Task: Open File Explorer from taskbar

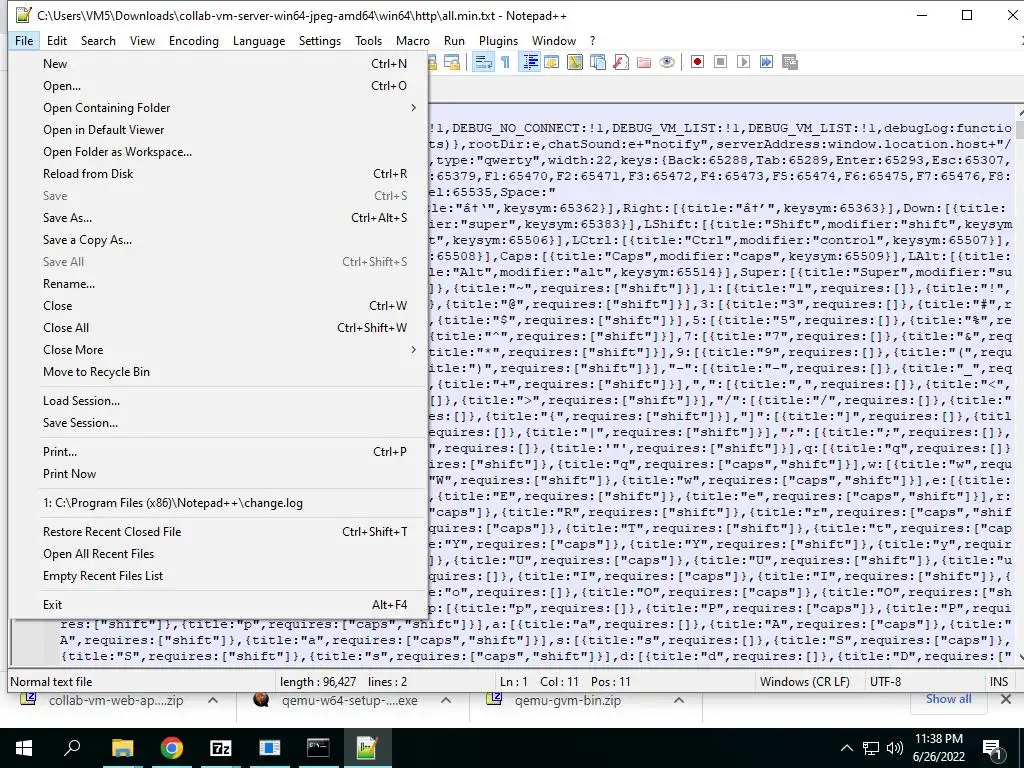Action: pos(122,748)
